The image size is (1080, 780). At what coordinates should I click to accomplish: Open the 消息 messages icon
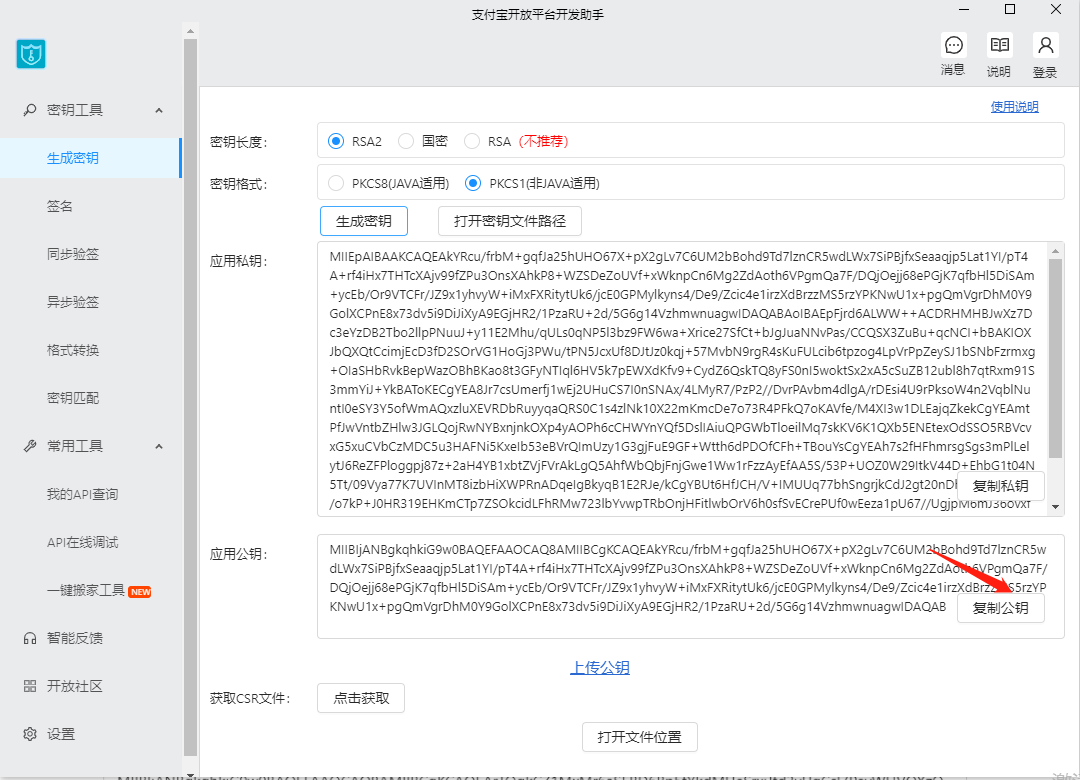coord(953,45)
